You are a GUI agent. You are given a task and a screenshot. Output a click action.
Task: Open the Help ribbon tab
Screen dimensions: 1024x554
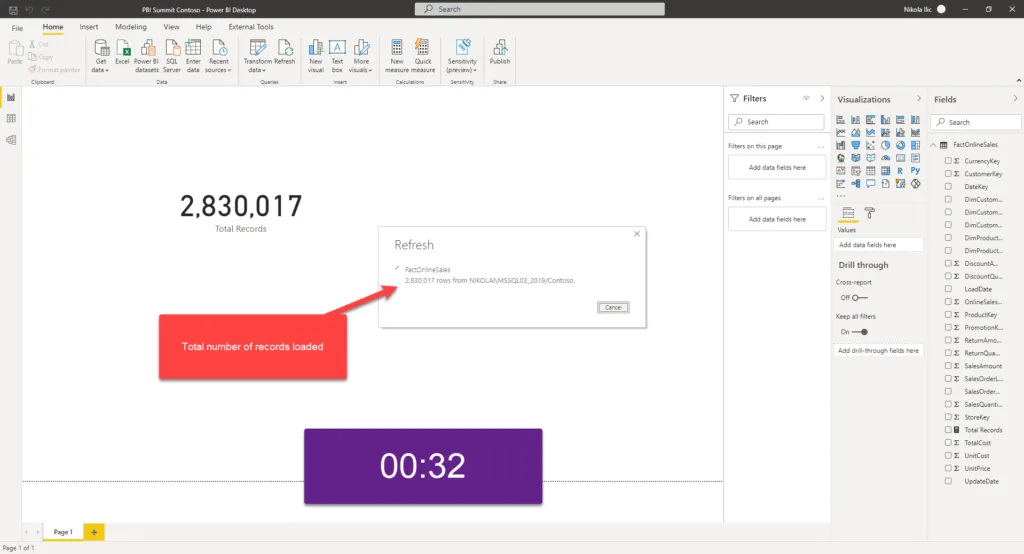[203, 27]
